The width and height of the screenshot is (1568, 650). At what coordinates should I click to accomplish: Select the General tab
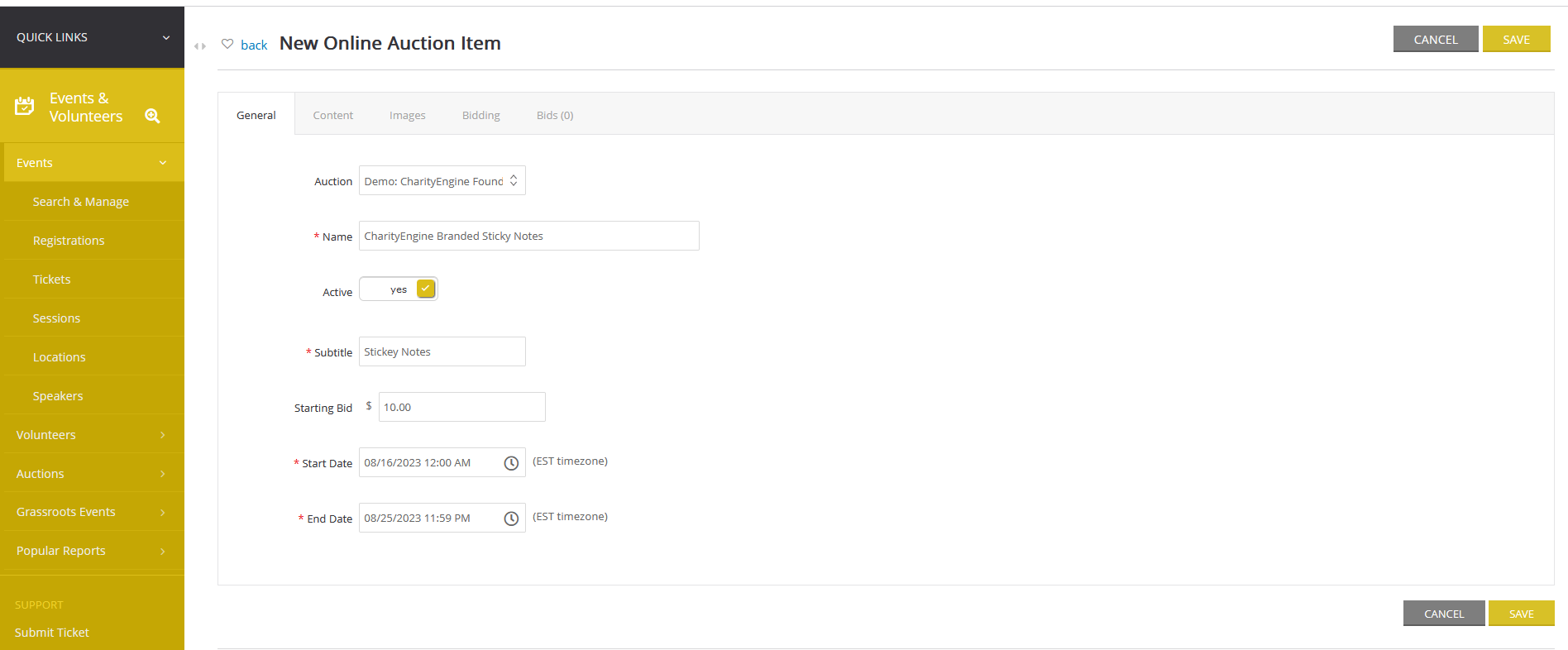click(256, 115)
